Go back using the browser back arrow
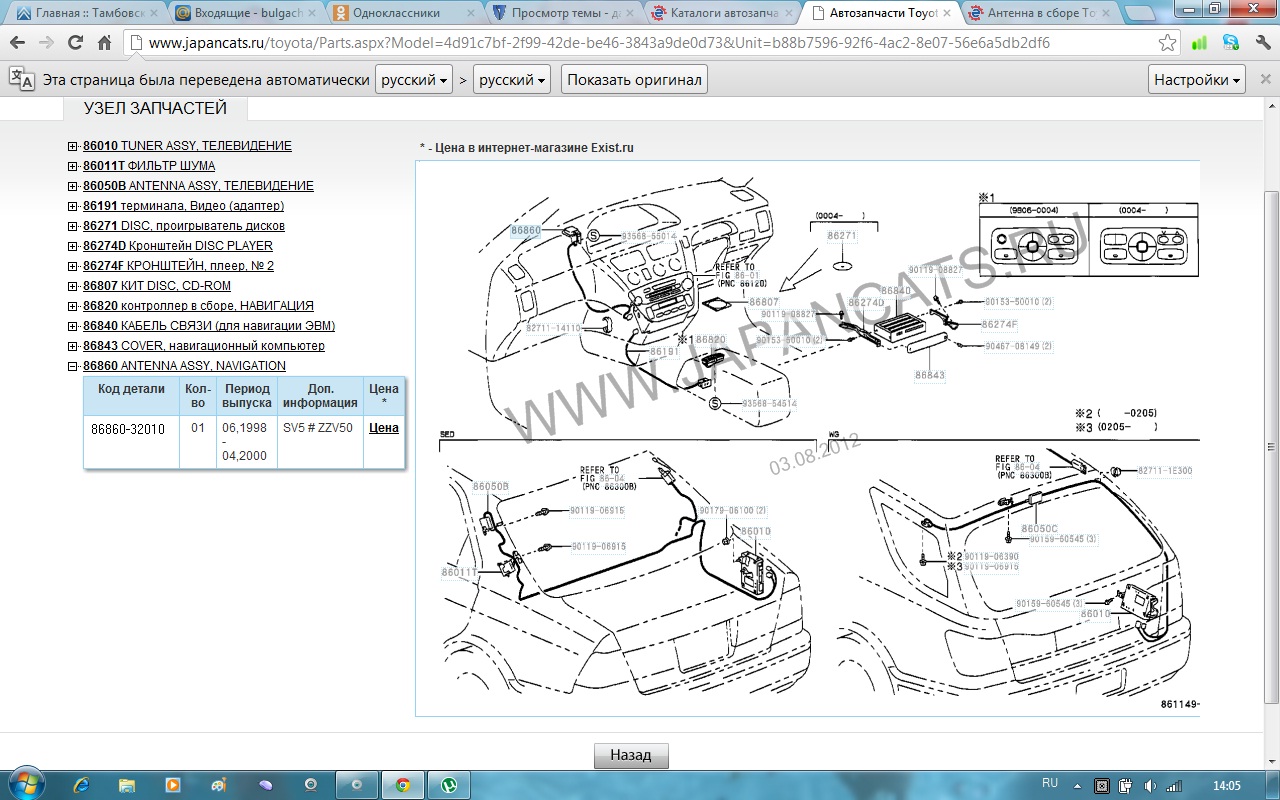The width and height of the screenshot is (1280, 800). point(17,43)
